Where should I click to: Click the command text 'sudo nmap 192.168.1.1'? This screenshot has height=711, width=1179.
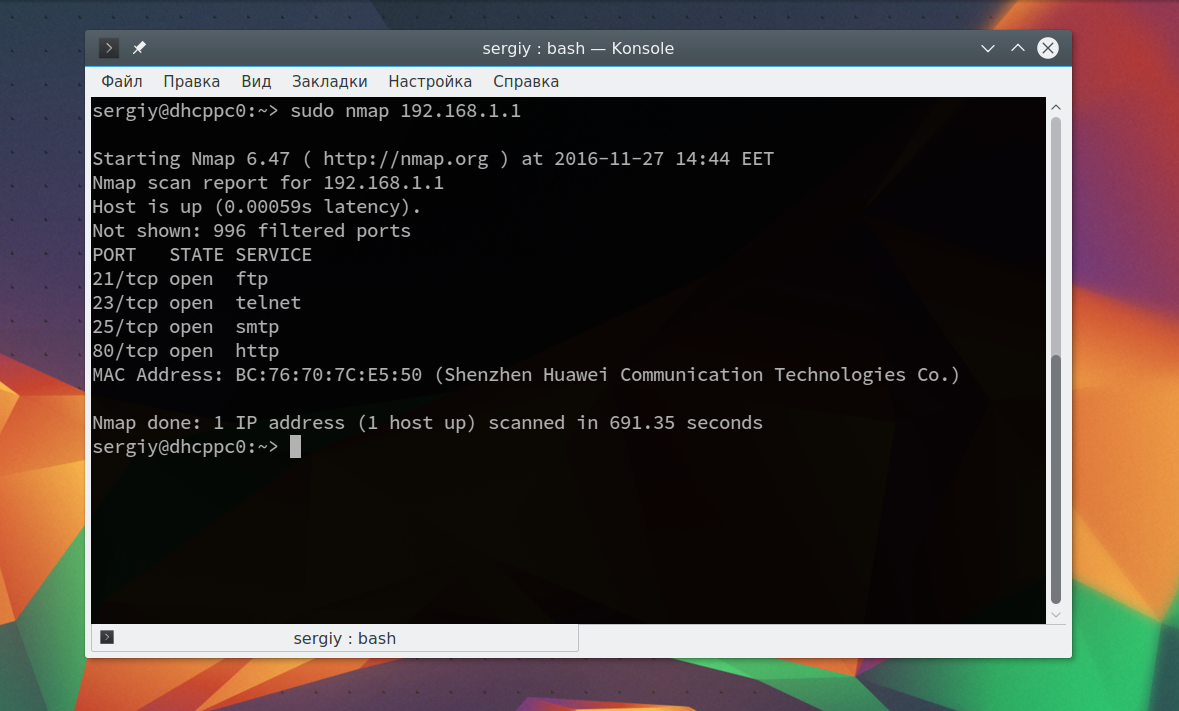405,111
